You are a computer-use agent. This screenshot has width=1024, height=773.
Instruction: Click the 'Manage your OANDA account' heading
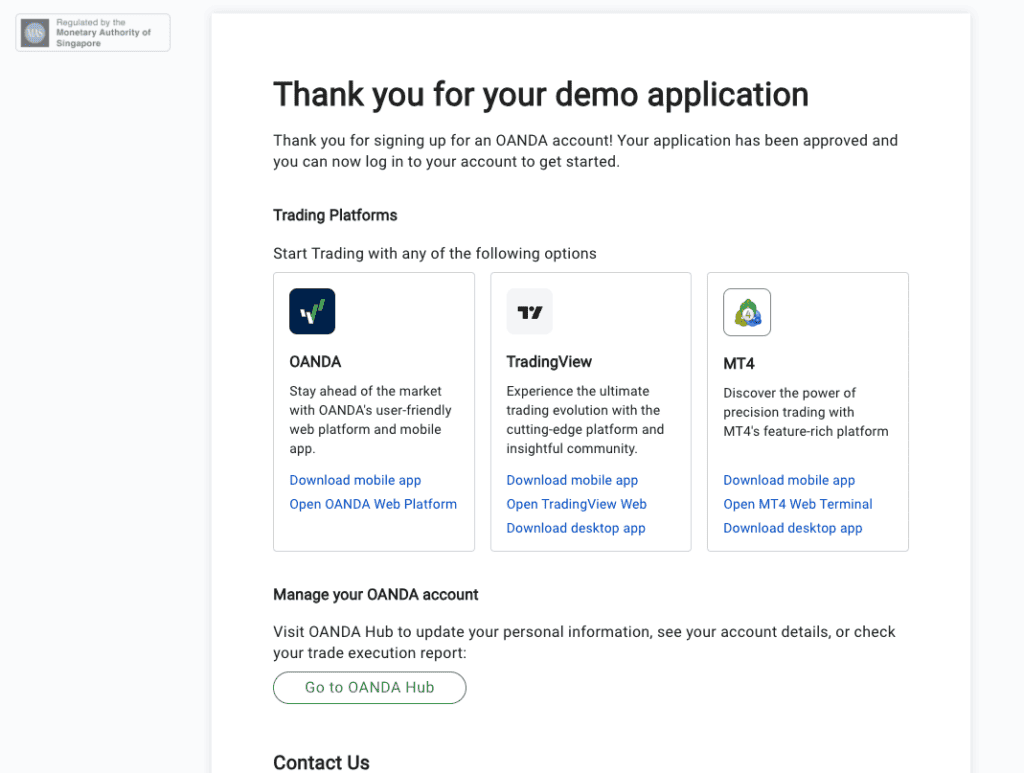tap(376, 595)
